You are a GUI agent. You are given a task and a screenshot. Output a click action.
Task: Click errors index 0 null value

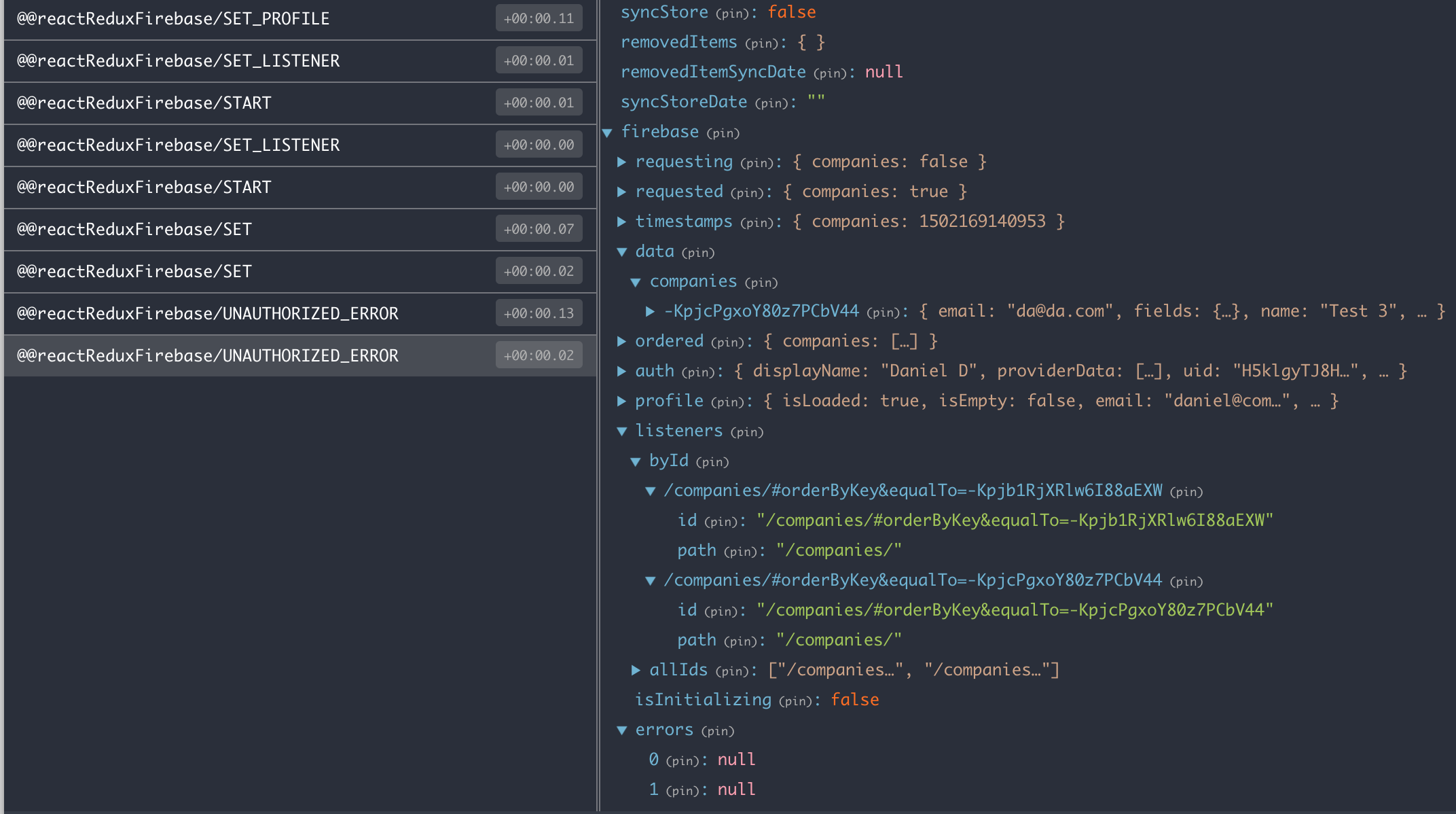[737, 760]
